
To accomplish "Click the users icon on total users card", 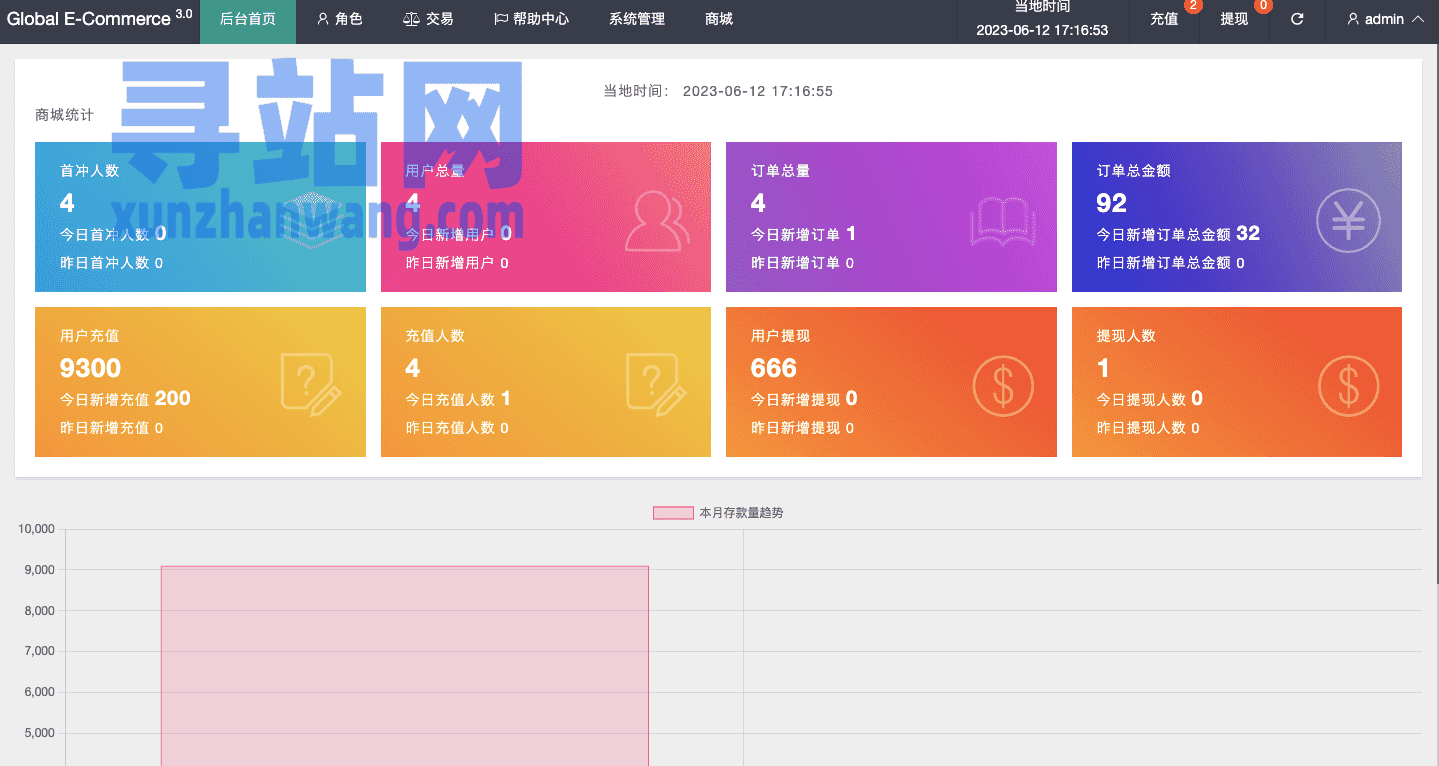I will tap(656, 221).
